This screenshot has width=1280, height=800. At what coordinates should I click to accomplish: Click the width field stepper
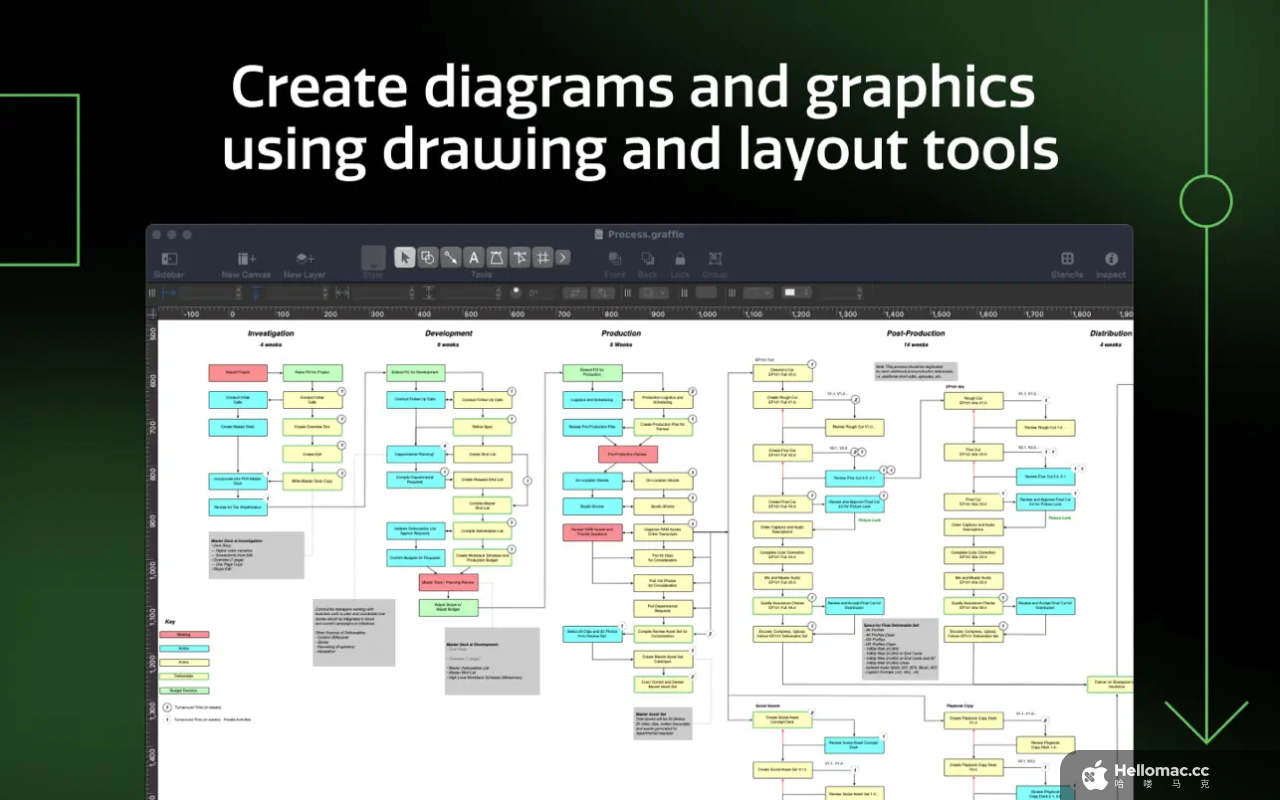[411, 293]
